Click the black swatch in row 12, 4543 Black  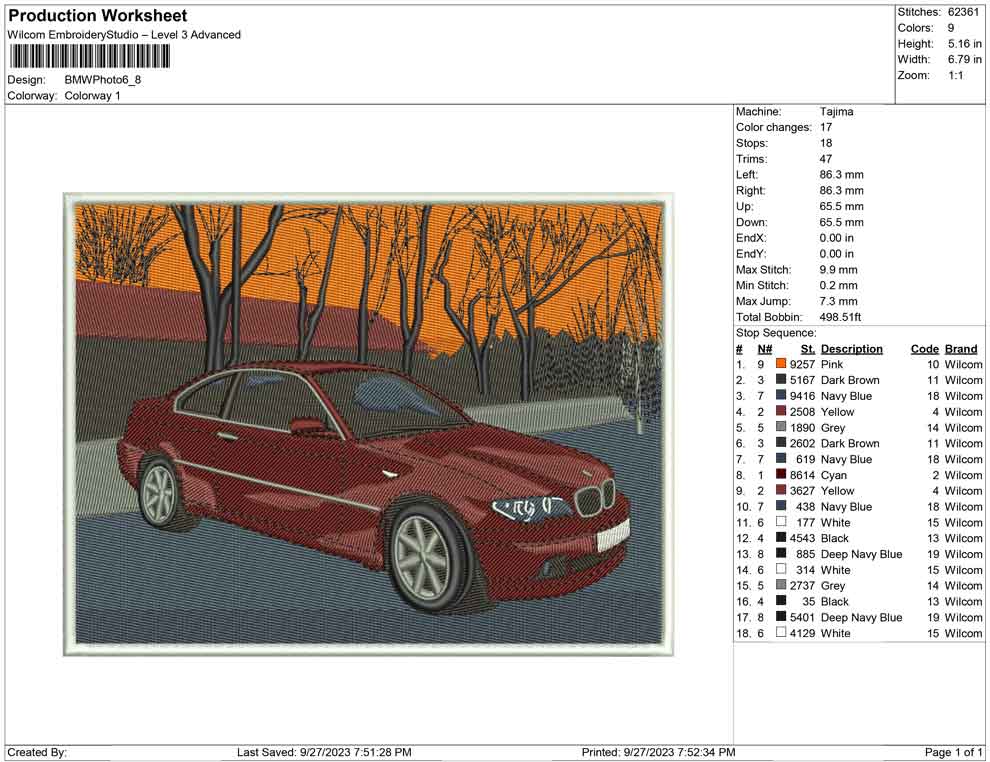coord(781,537)
